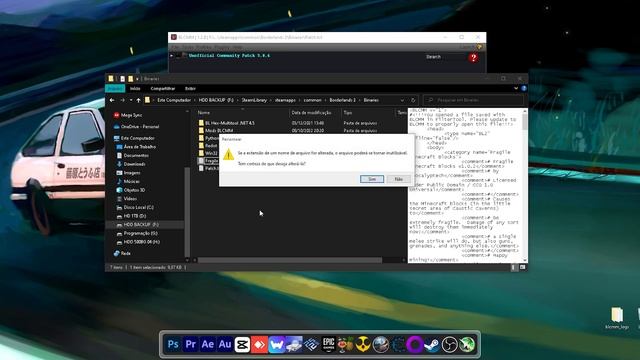Open Adobe Audition from the dock
640x360 pixels.
pyautogui.click(x=225, y=344)
